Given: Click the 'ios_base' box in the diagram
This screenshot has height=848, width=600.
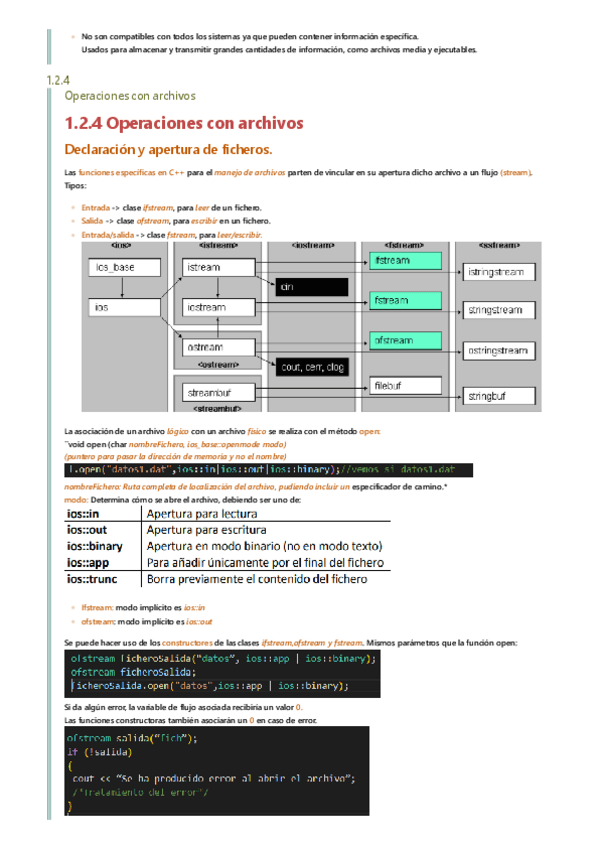Looking at the screenshot, I should pyautogui.click(x=124, y=267).
